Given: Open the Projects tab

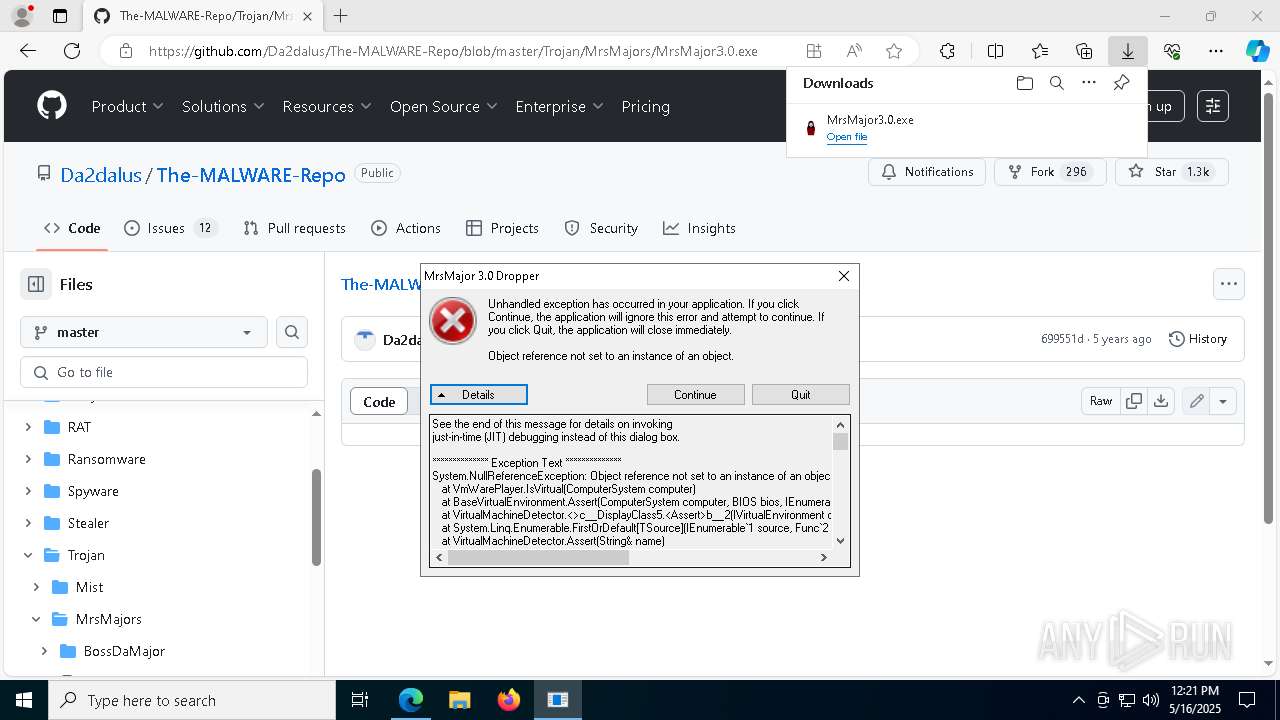Looking at the screenshot, I should click(502, 228).
